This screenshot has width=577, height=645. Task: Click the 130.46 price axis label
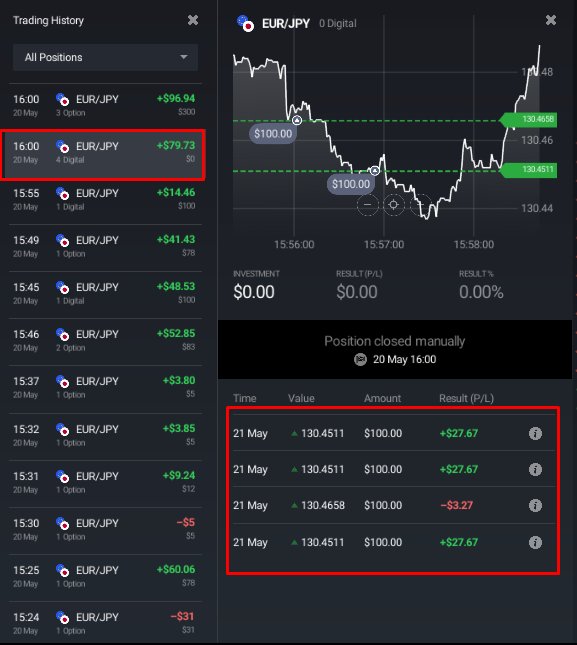(537, 140)
